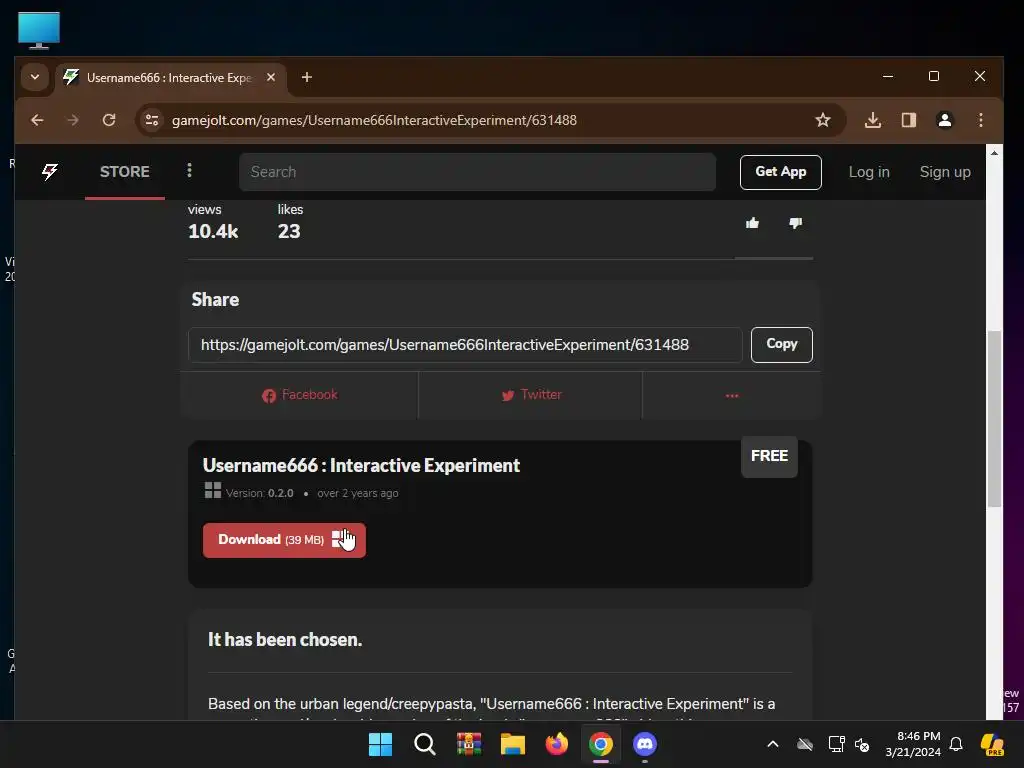Screen dimensions: 1024x768
Task: Open tab search dropdown arrow
Action: click(35, 77)
